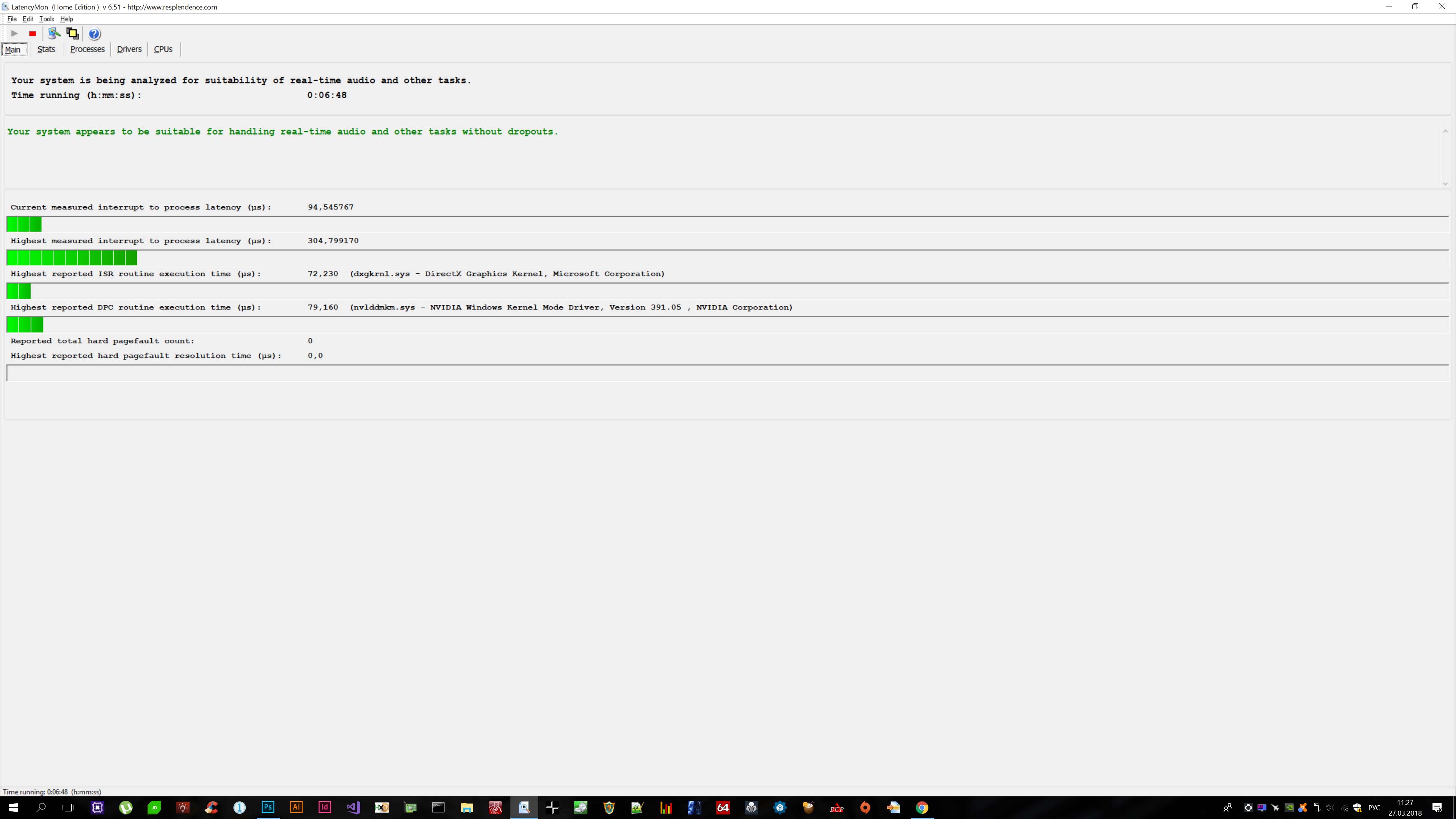Open Google Chrome from the taskbar
The image size is (1456, 819).
coord(922,807)
